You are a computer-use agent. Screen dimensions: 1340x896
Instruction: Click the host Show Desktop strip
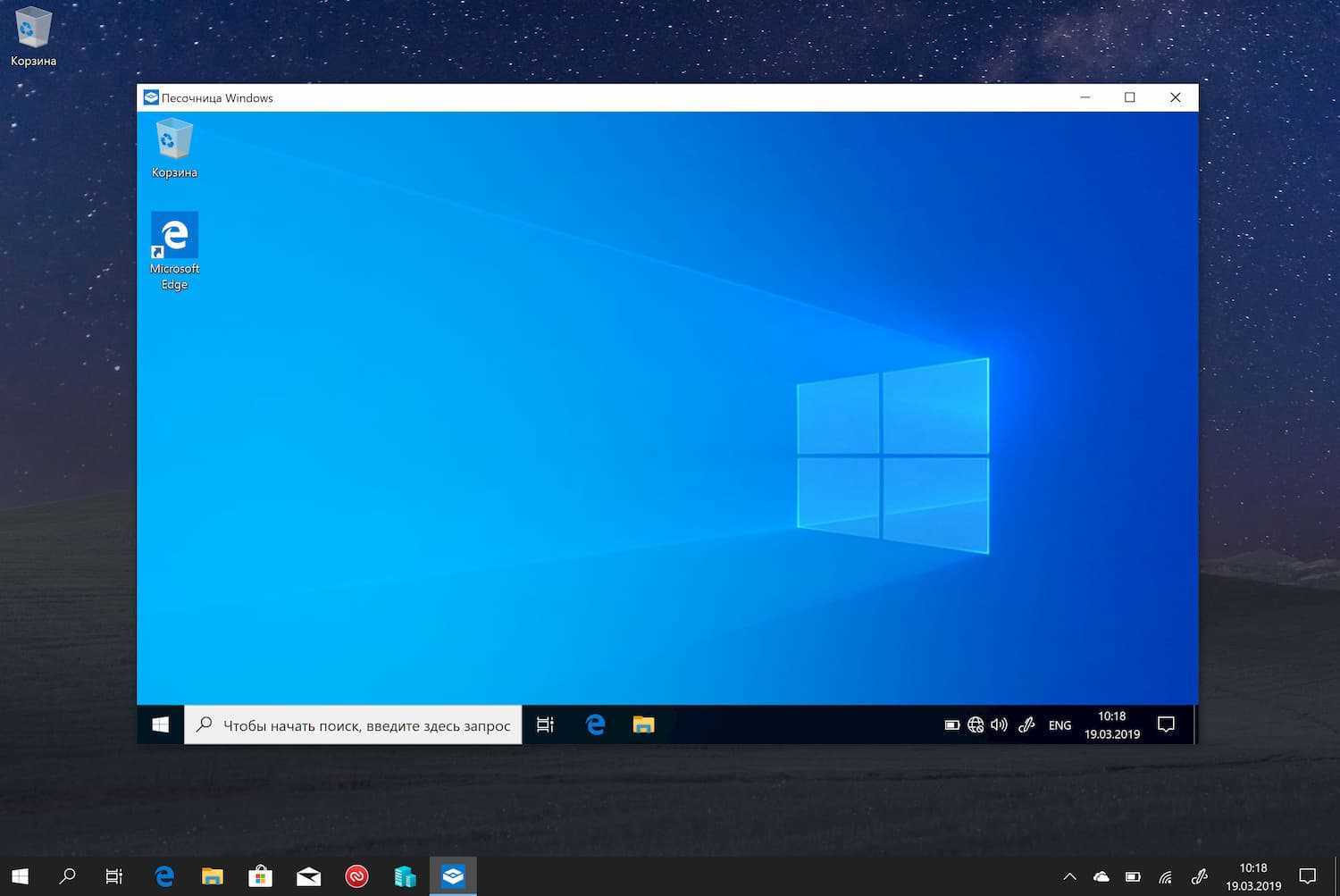[1336, 876]
